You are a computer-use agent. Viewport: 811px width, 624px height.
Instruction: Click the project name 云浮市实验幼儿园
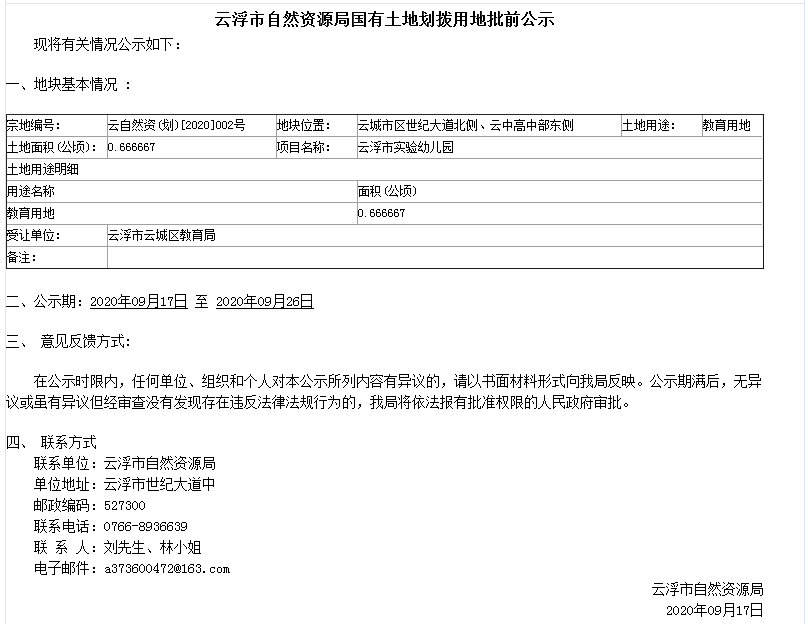point(406,148)
